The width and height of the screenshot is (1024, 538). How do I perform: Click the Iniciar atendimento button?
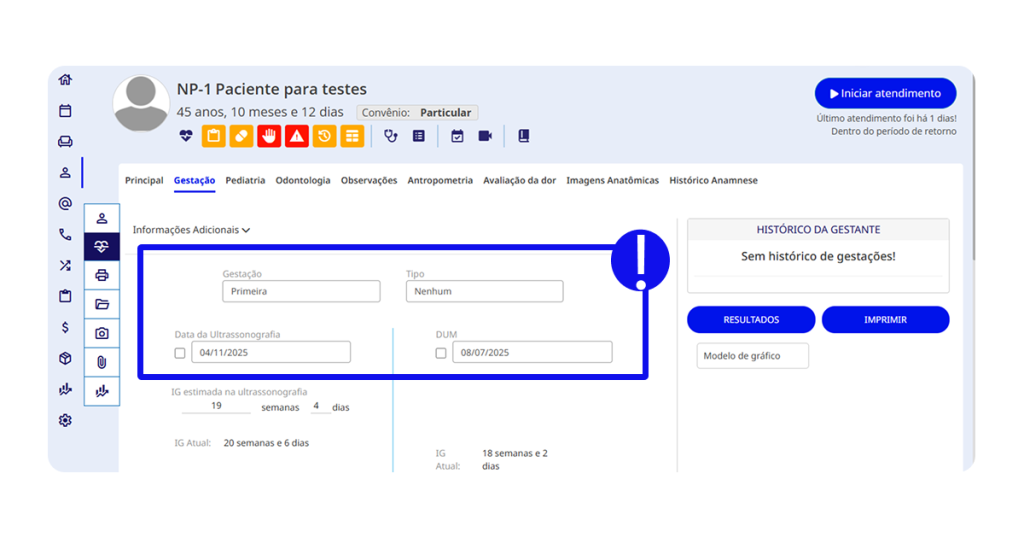(885, 94)
